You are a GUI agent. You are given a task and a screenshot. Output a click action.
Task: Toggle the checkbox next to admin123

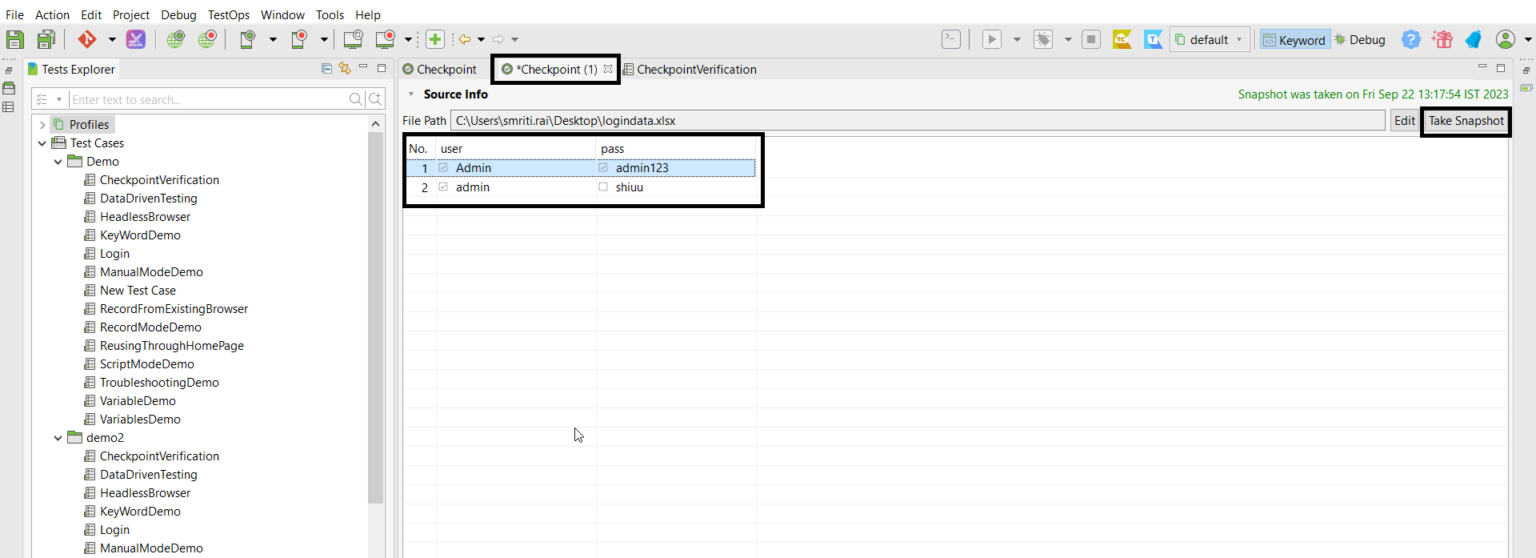(603, 168)
